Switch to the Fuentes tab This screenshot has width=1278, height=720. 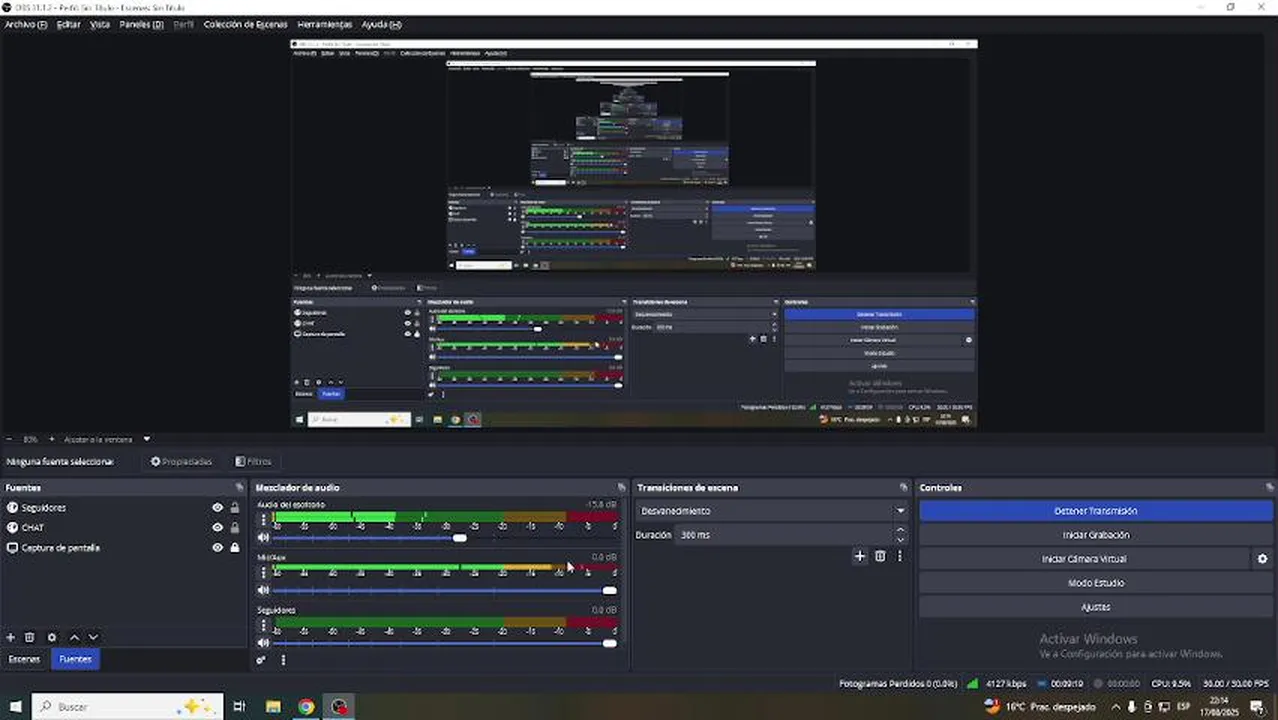pyautogui.click(x=75, y=659)
